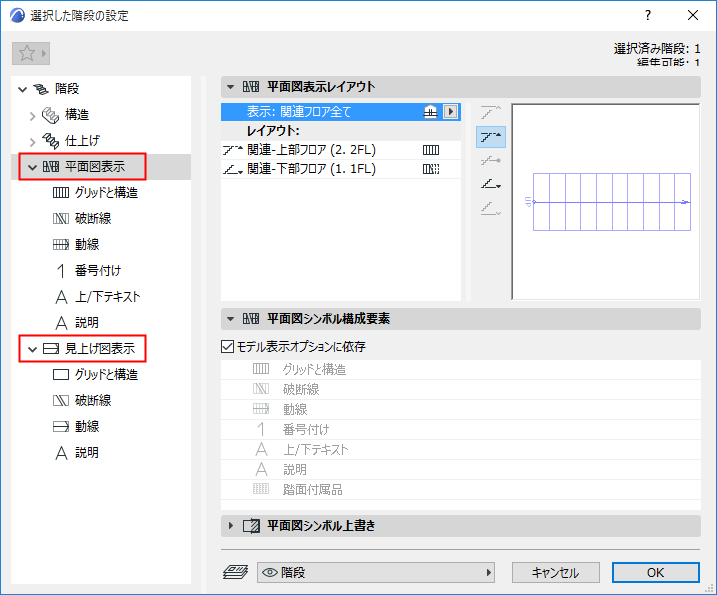Open グリッドと構造 under 平面図表示
The image size is (717, 595).
[106, 193]
